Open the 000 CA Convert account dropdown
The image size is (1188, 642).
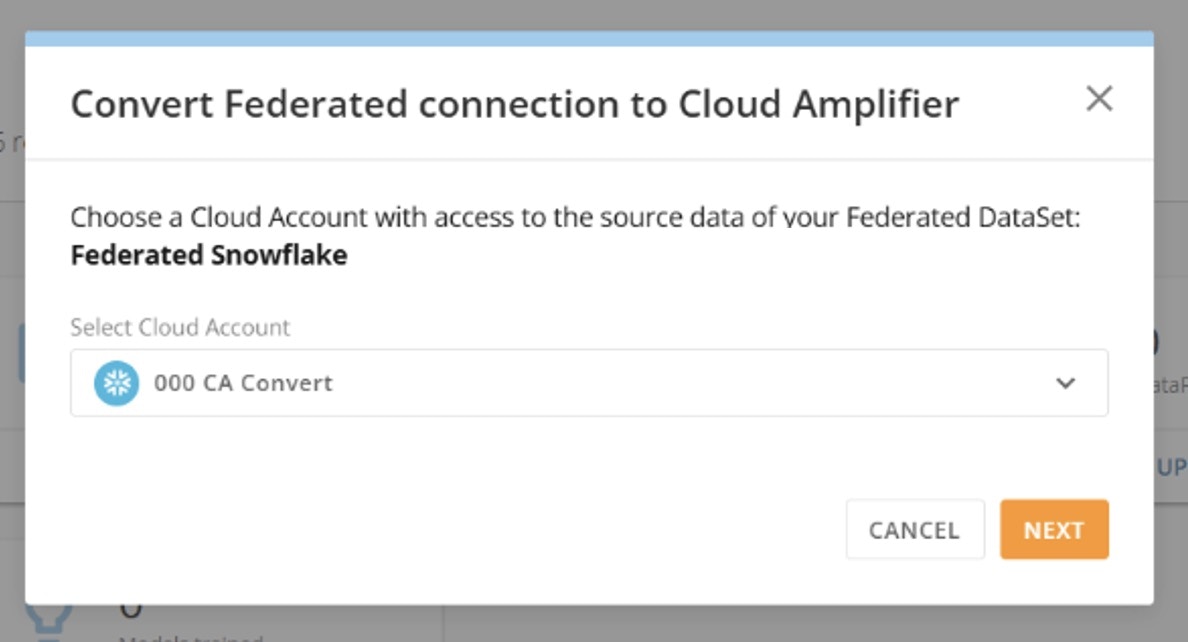click(589, 383)
